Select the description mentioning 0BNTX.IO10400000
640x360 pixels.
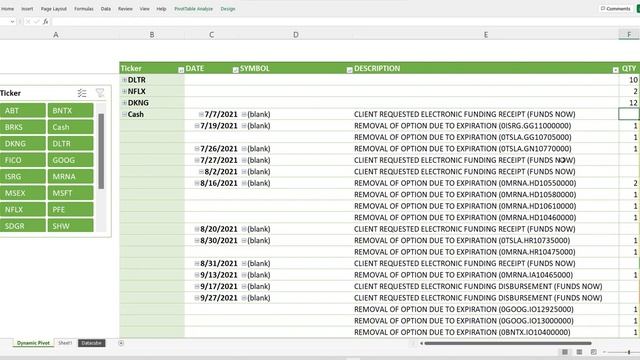(x=462, y=332)
